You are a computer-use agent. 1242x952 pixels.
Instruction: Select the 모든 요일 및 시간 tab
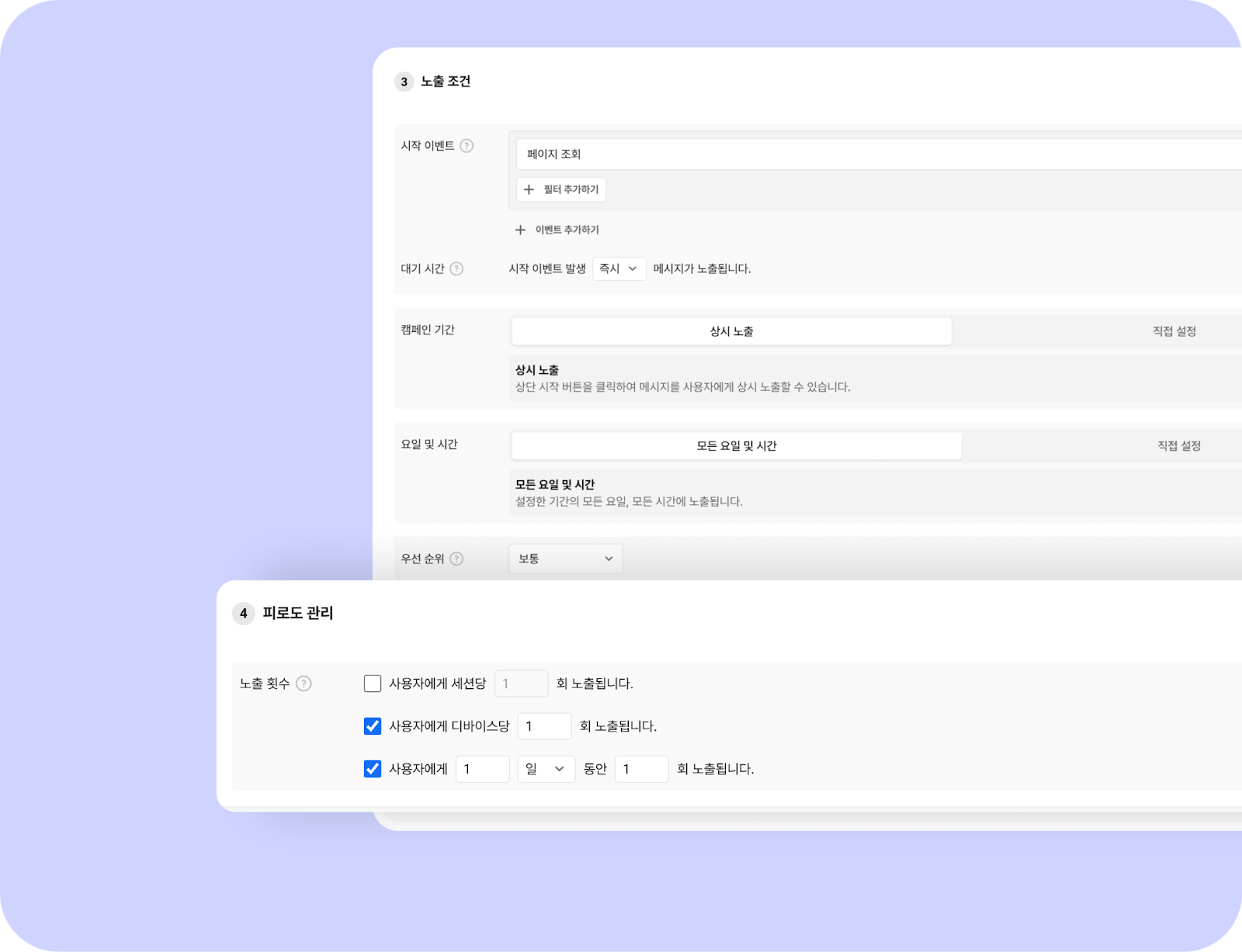(x=737, y=446)
